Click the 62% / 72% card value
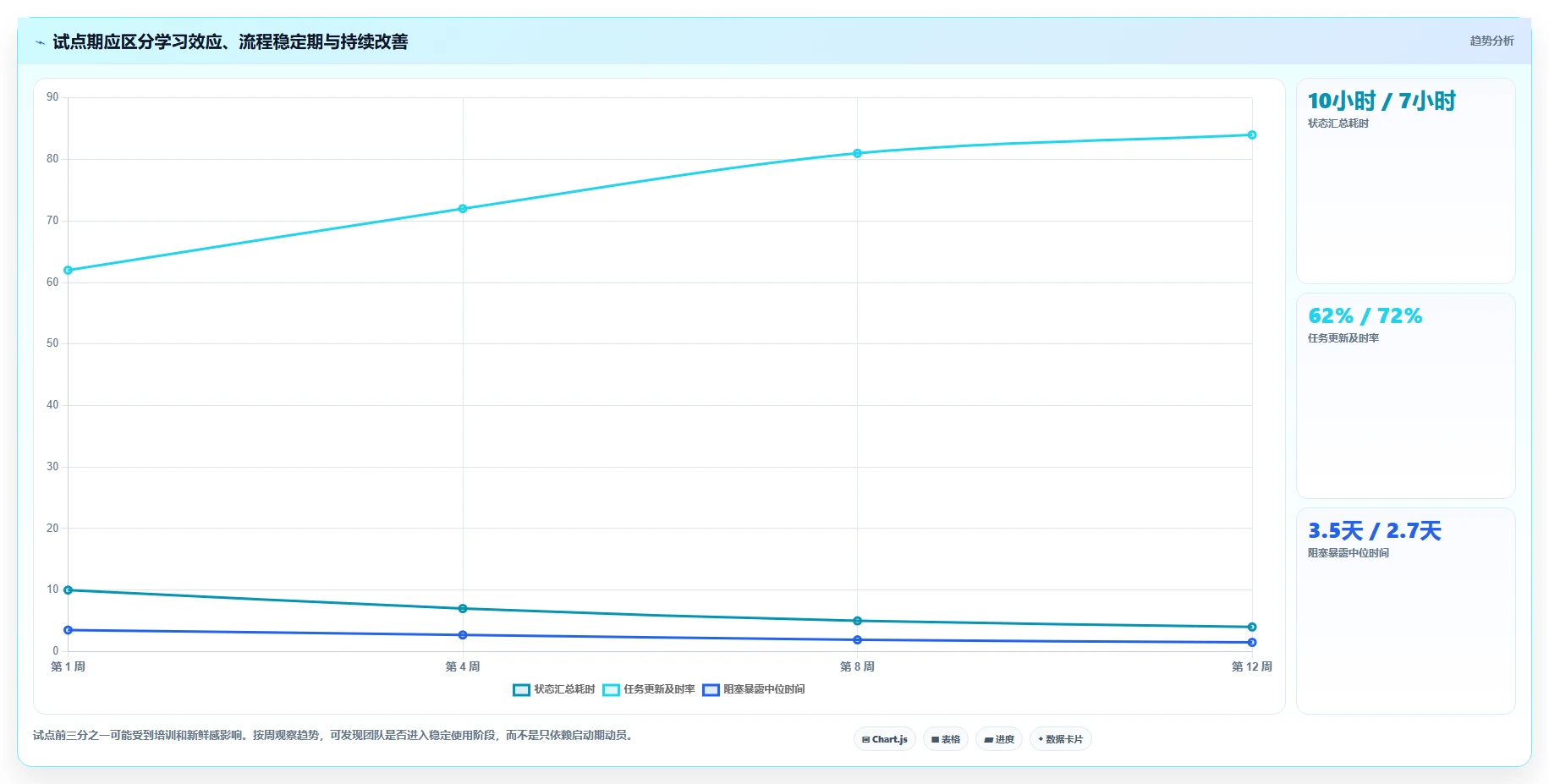This screenshot has width=1549, height=784. tap(1365, 316)
